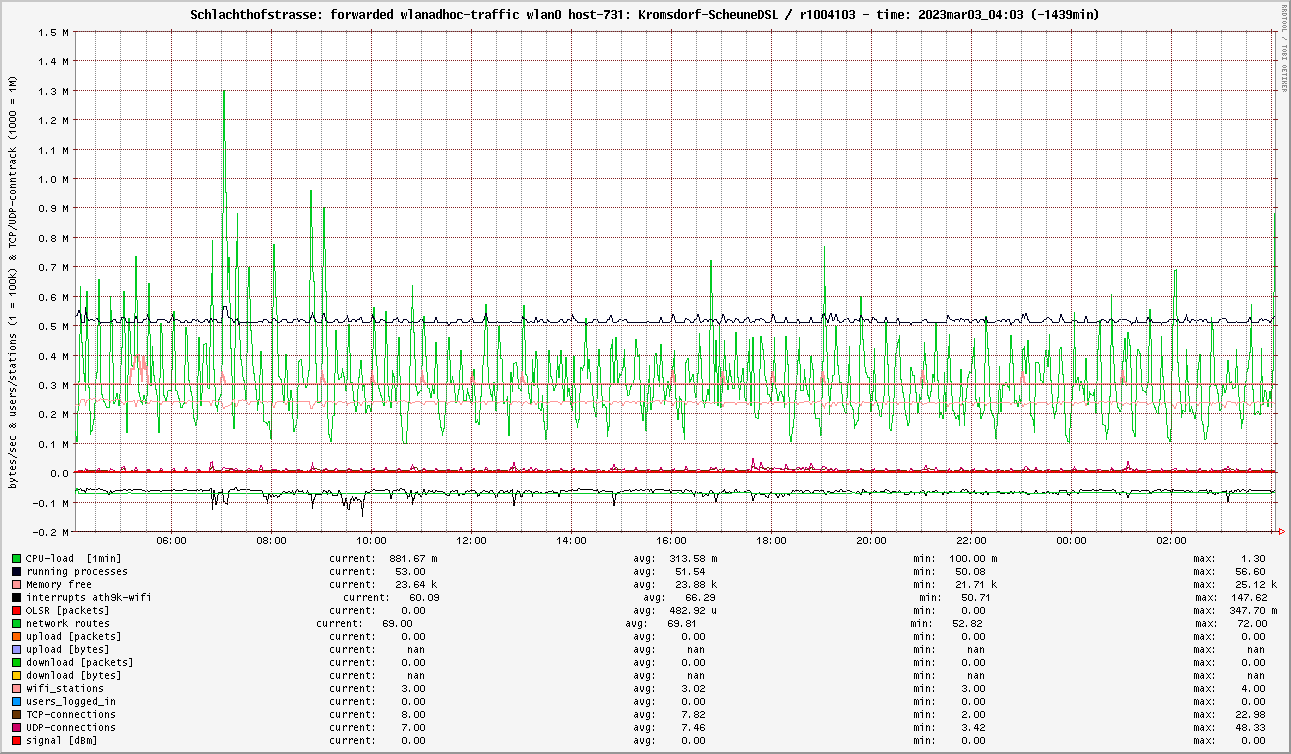Click the 'UDP-connections' legend label

(x=71, y=727)
